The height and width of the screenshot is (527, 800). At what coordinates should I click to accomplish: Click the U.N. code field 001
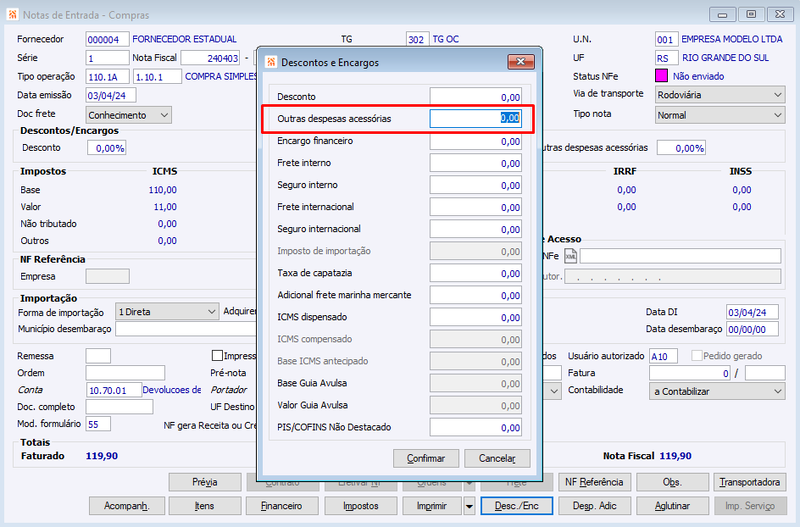666,39
